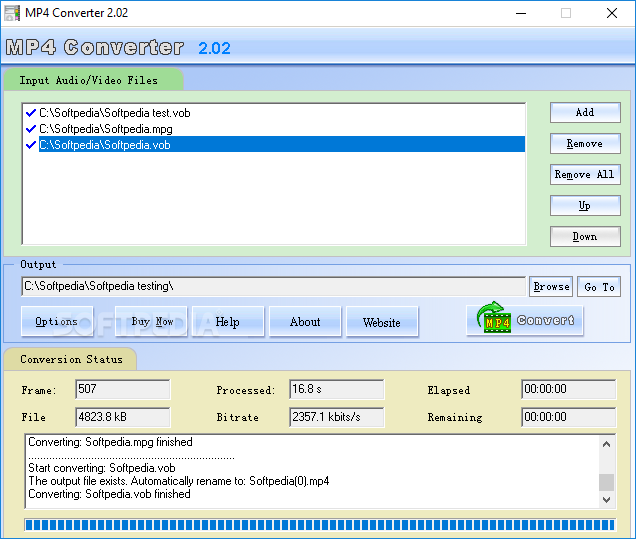This screenshot has height=539, width=636.
Task: Click the green MP4 icon on Convert
Action: (x=494, y=317)
